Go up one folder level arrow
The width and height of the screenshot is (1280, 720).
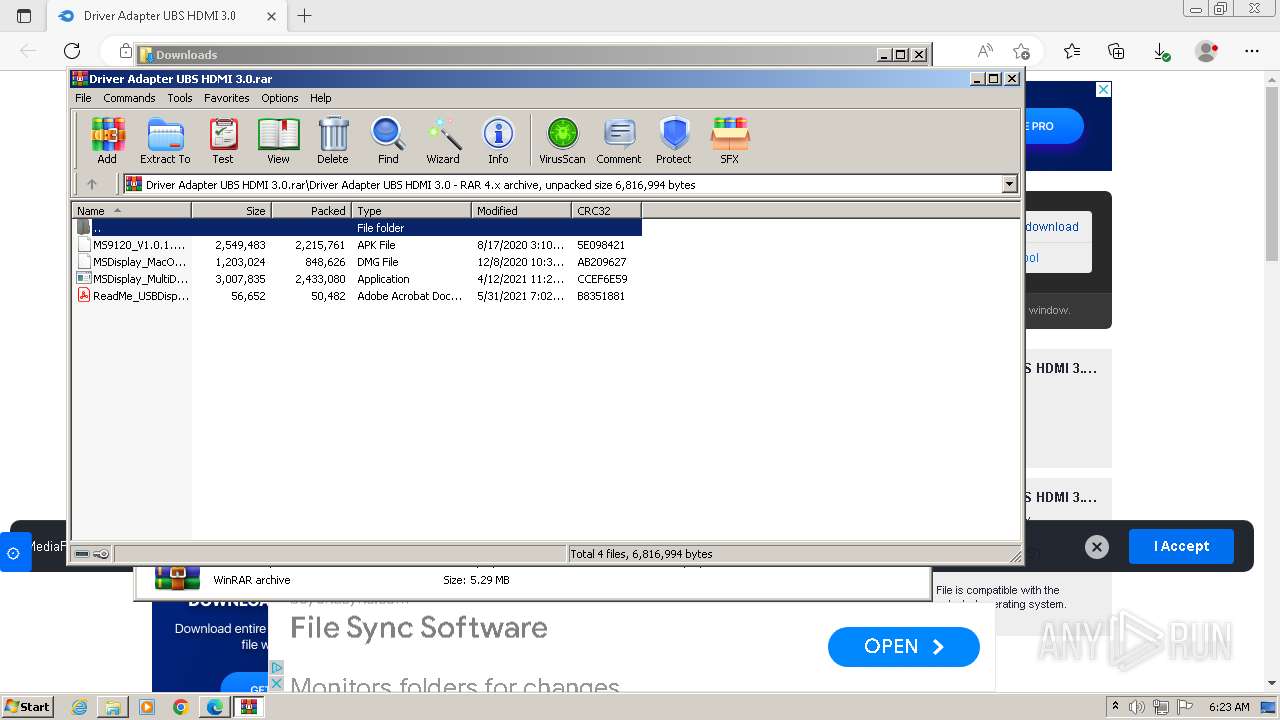click(92, 184)
